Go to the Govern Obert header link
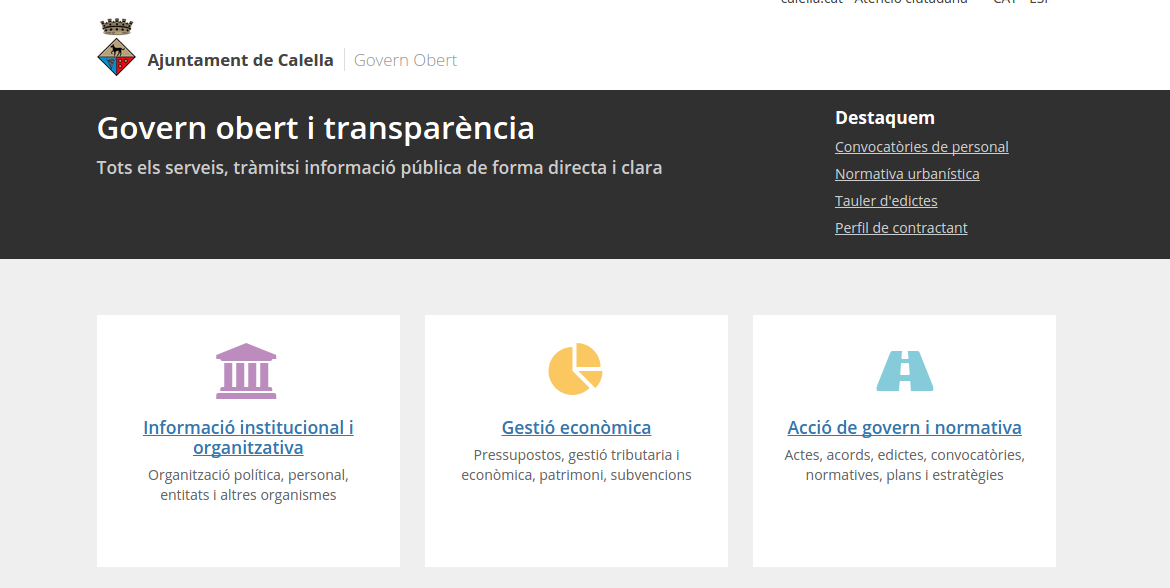Screen dimensions: 1170x588 click(405, 60)
